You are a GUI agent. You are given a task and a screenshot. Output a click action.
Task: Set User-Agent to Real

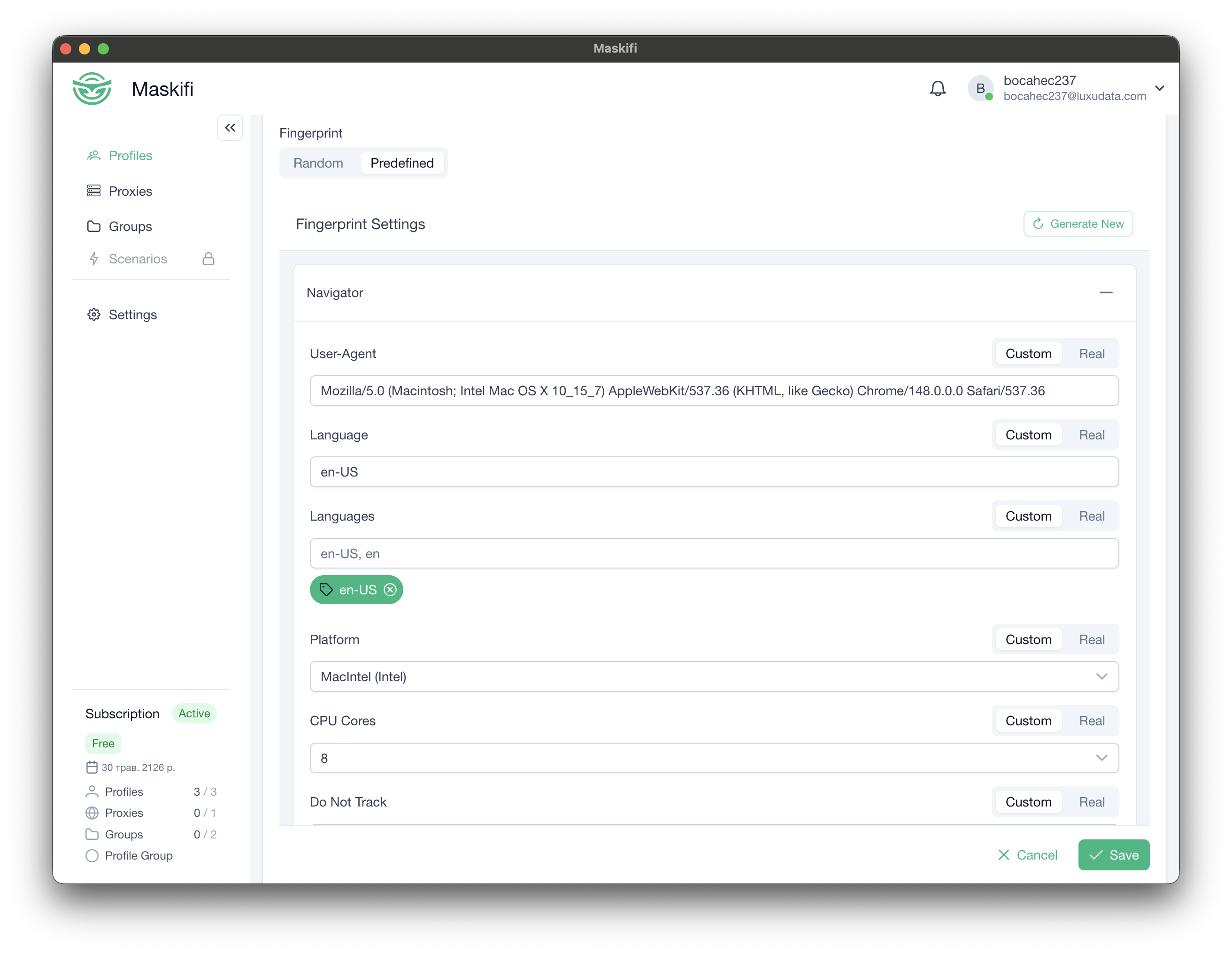tap(1092, 354)
